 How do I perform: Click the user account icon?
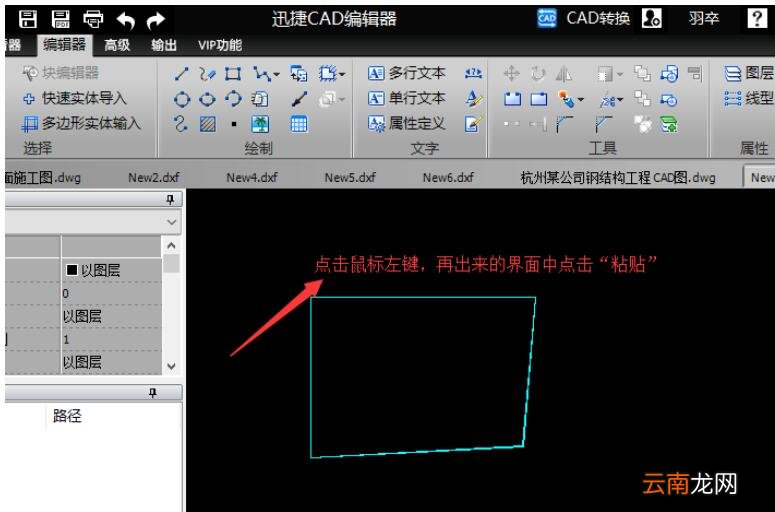click(651, 19)
